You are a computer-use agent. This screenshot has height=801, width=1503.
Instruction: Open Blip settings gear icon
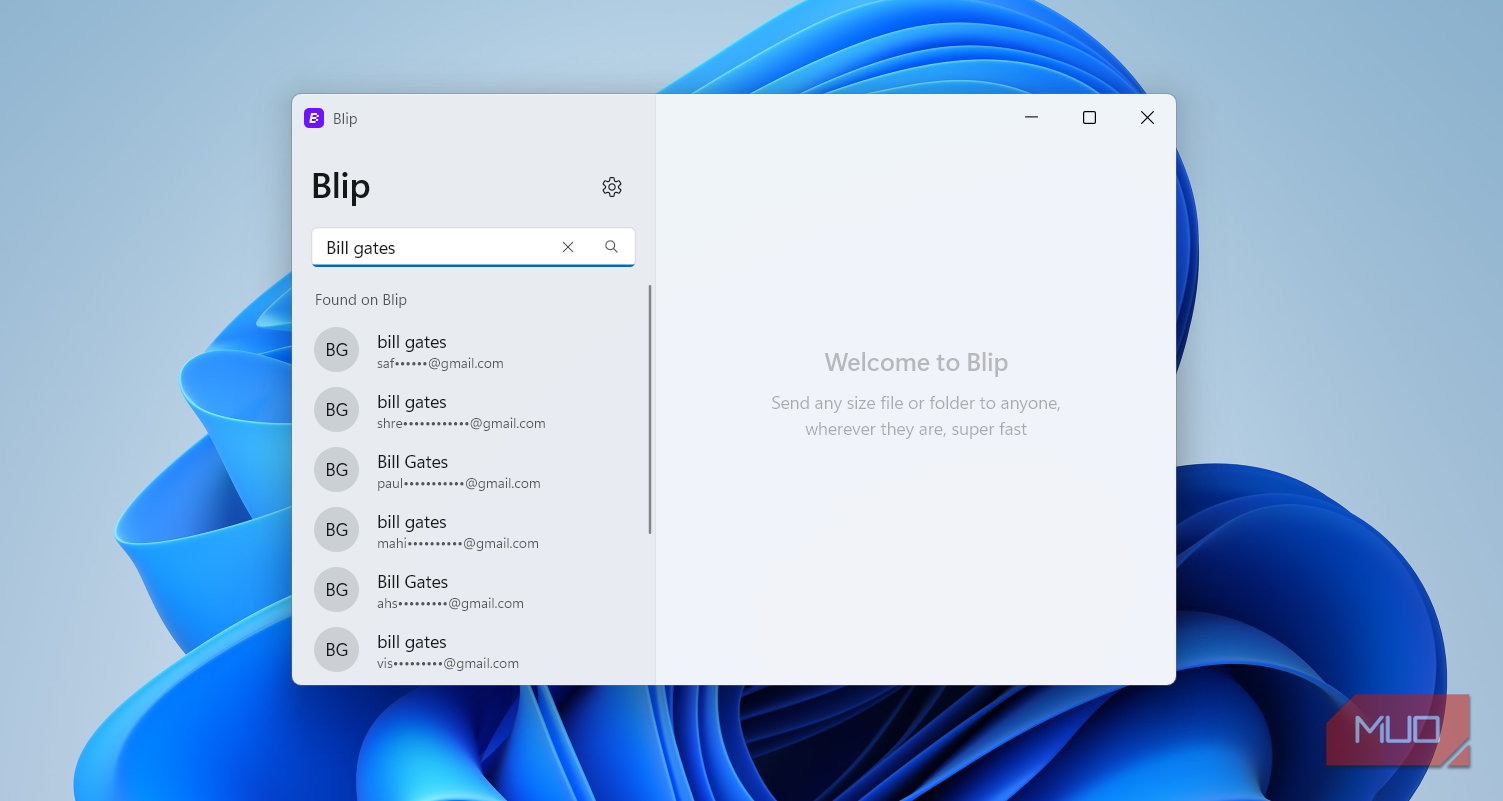click(612, 187)
